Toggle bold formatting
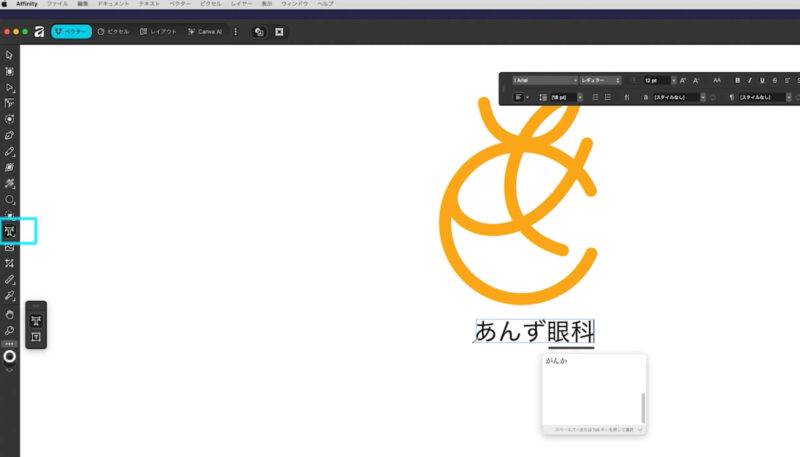This screenshot has width=800, height=457. 737,81
